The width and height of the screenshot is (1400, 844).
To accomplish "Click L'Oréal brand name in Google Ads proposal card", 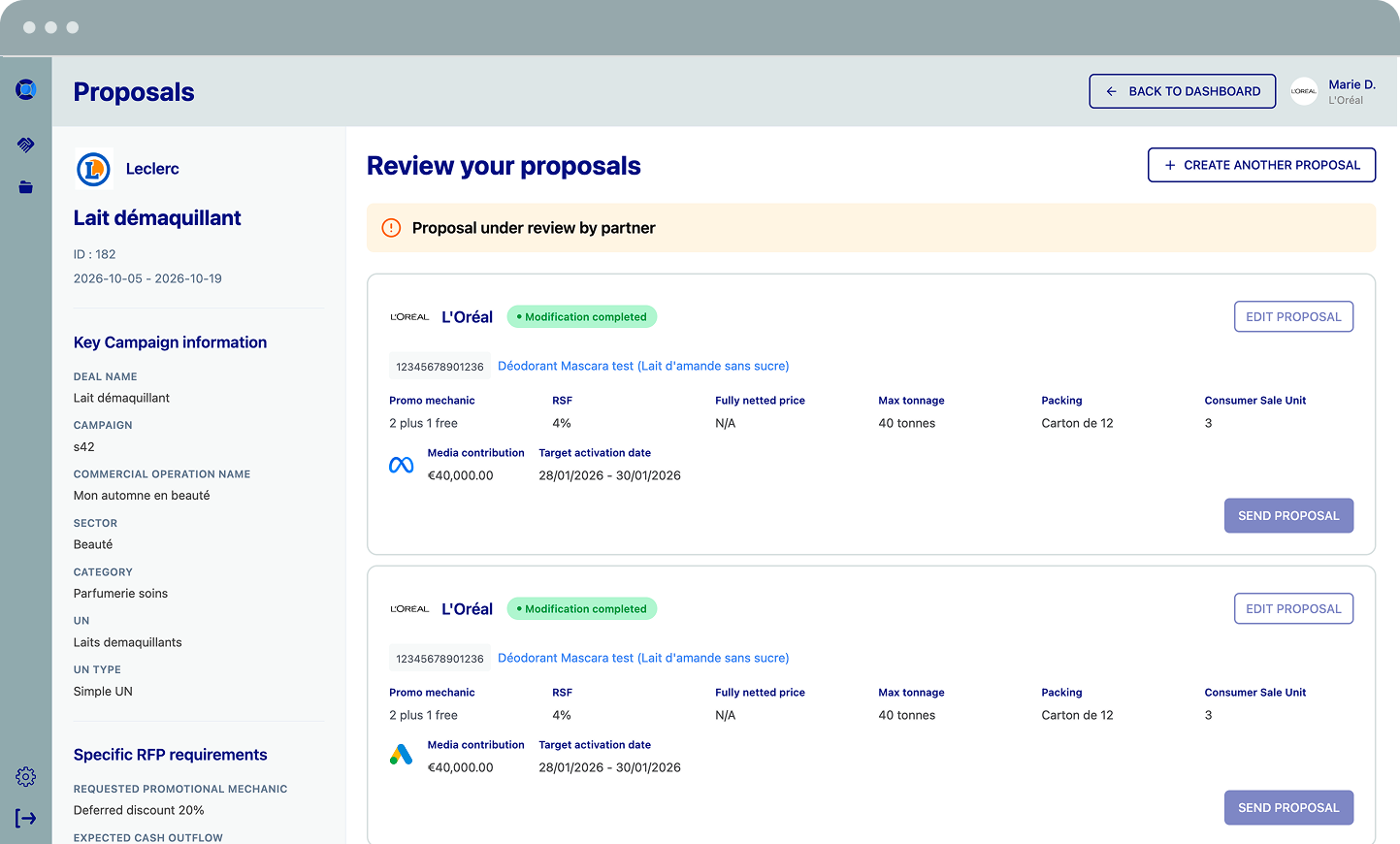I will pos(468,609).
